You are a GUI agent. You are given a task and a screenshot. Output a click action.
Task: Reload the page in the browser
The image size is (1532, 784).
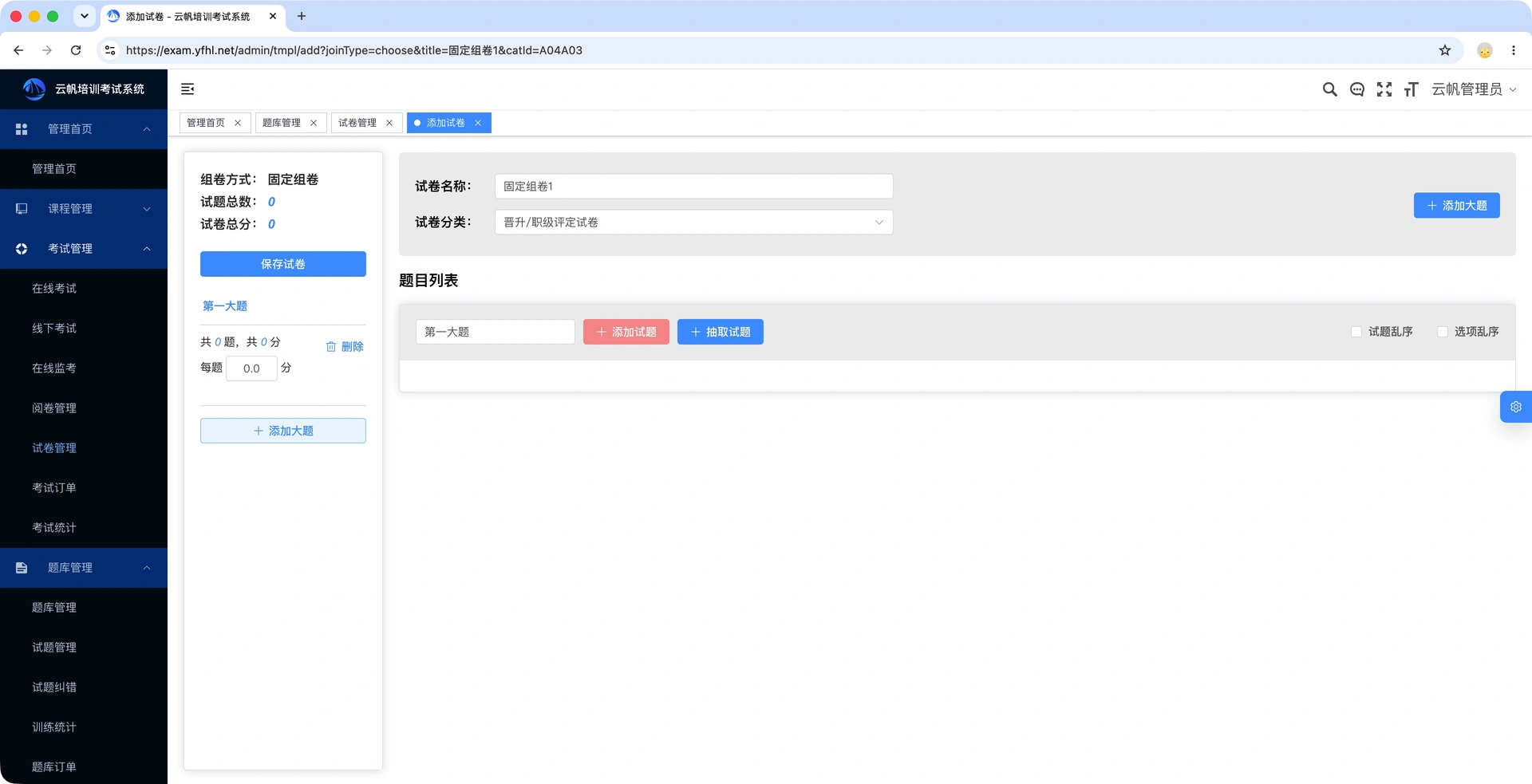(x=76, y=50)
